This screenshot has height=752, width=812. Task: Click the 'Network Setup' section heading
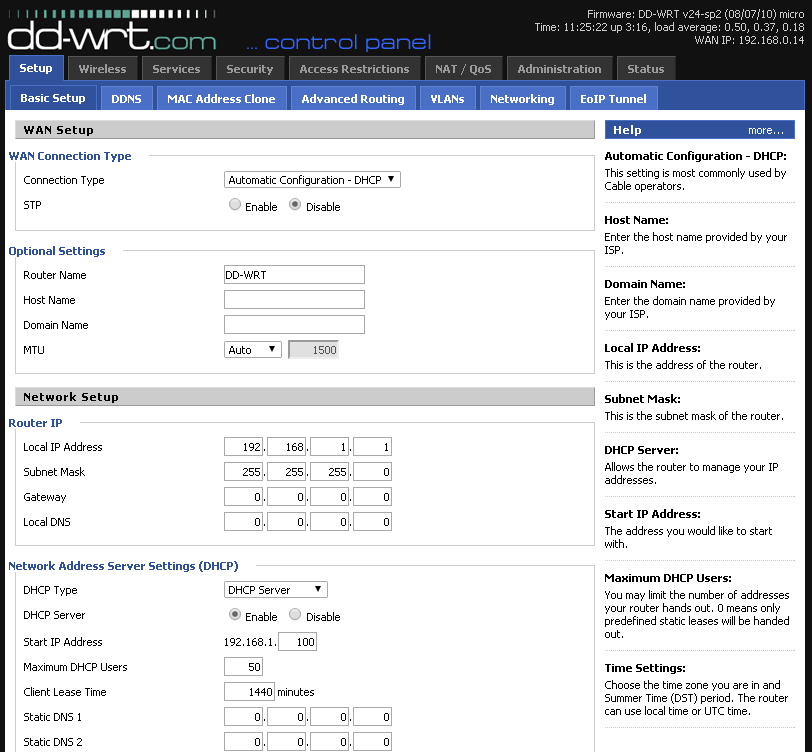coord(71,397)
